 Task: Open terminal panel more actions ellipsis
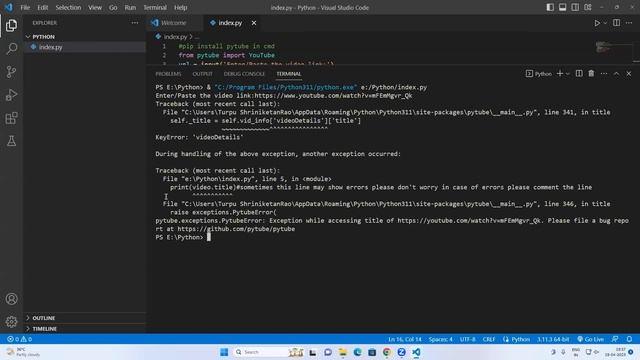[604, 73]
